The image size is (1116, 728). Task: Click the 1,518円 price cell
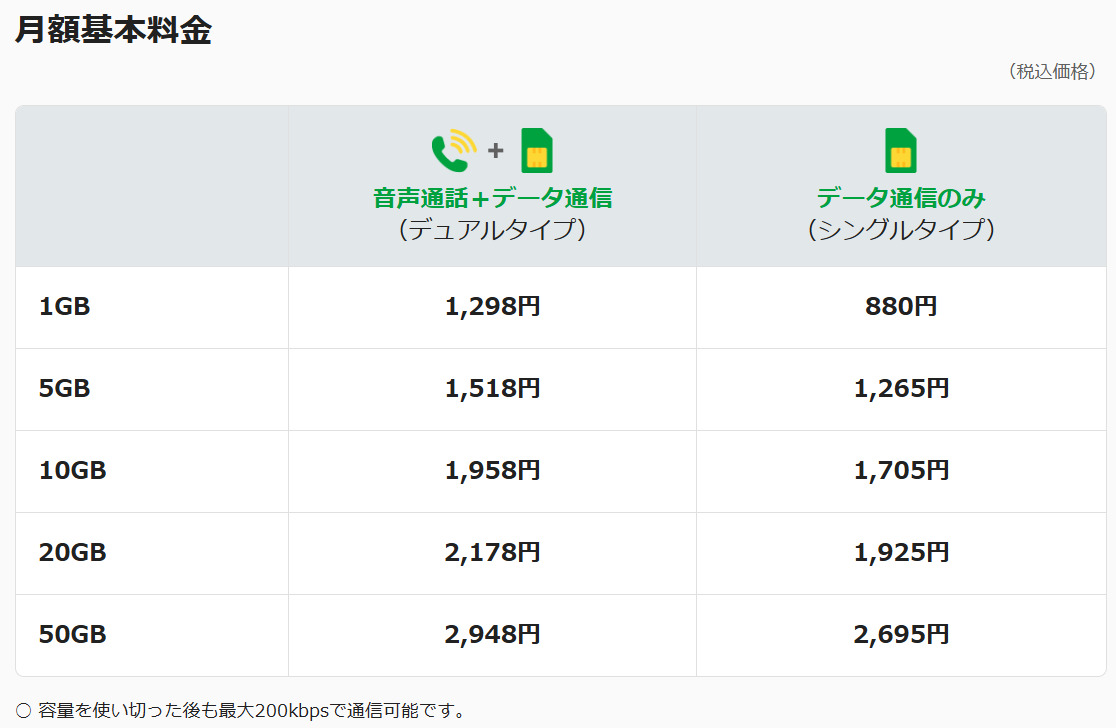[492, 389]
